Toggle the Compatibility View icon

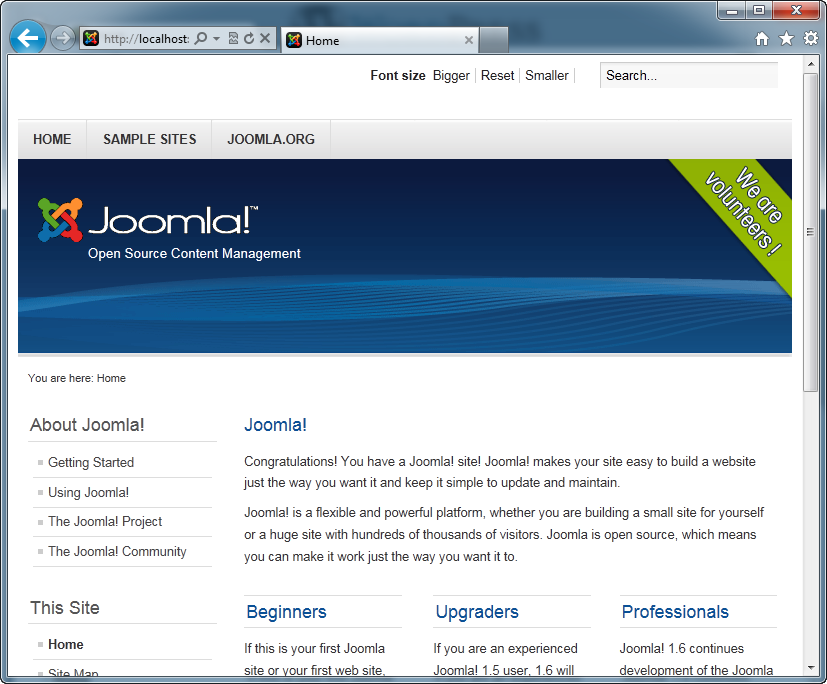tap(234, 38)
